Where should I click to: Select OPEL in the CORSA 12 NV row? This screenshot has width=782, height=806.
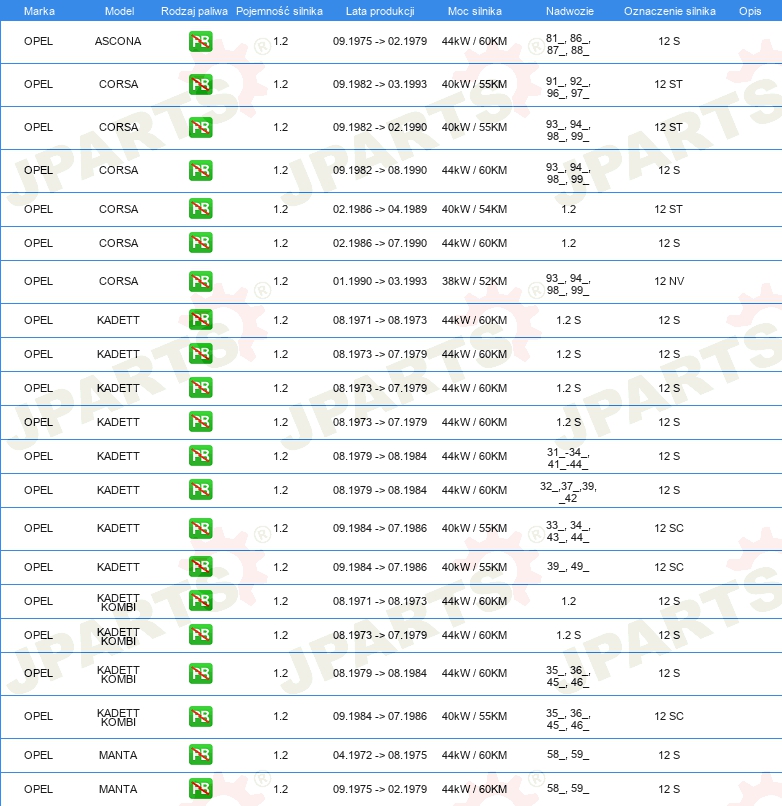(38, 281)
